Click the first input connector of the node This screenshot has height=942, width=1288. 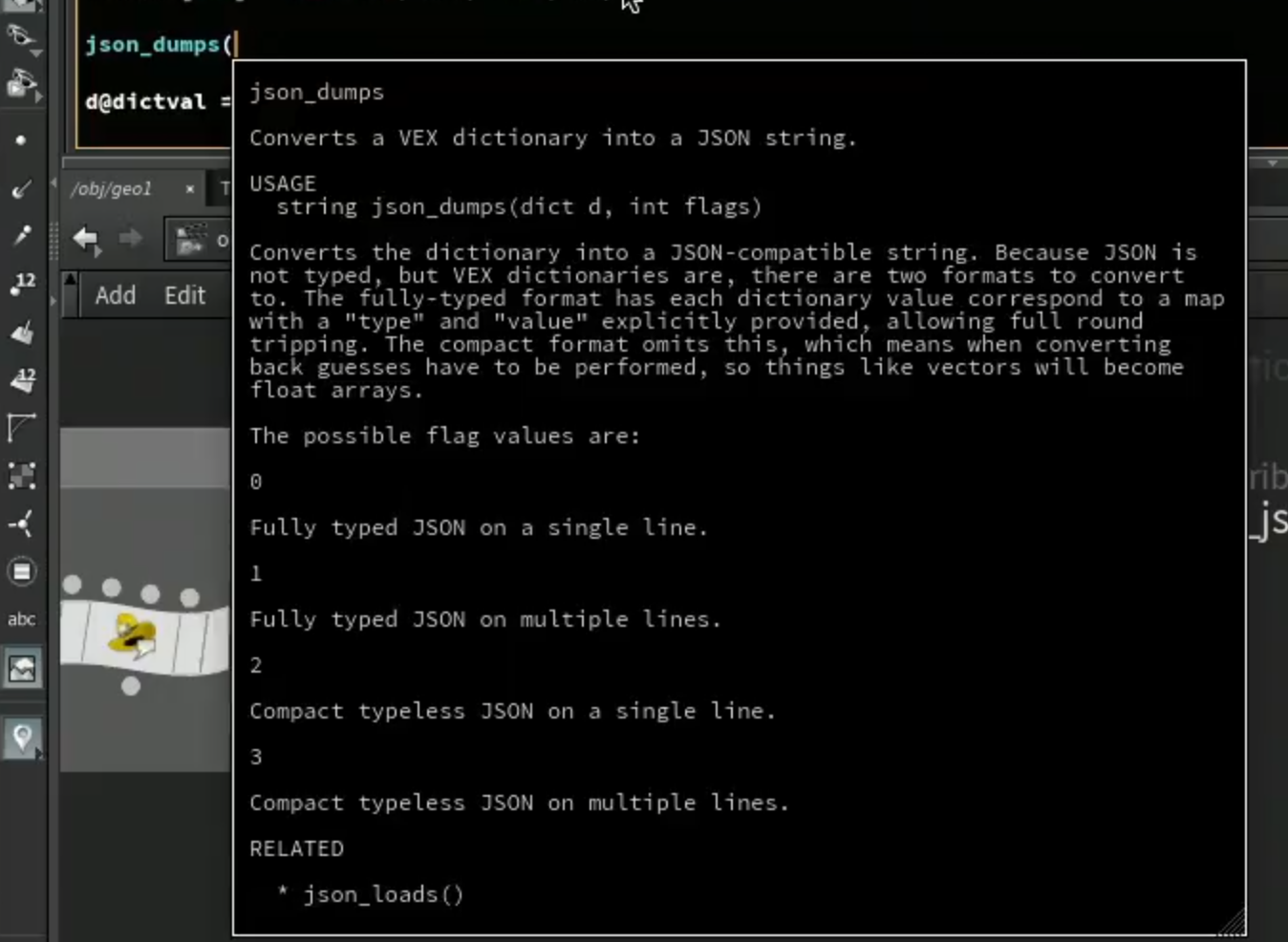(73, 584)
